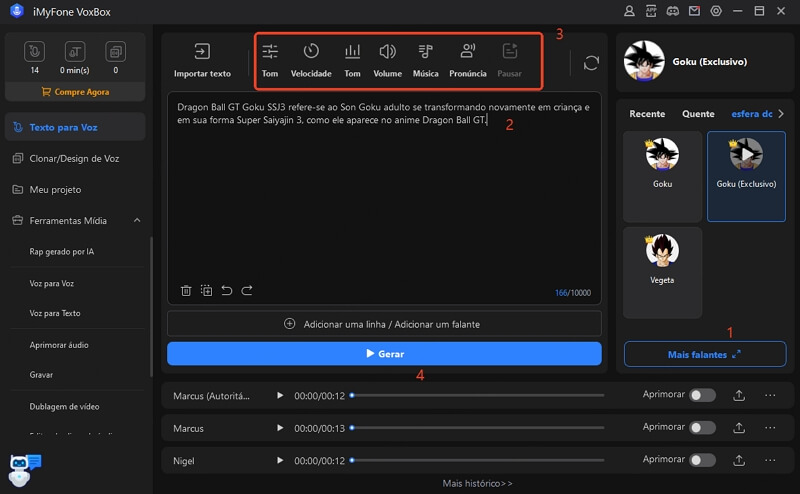This screenshot has width=800, height=494.
Task: Open the settings target icon
Action: pyautogui.click(x=716, y=11)
